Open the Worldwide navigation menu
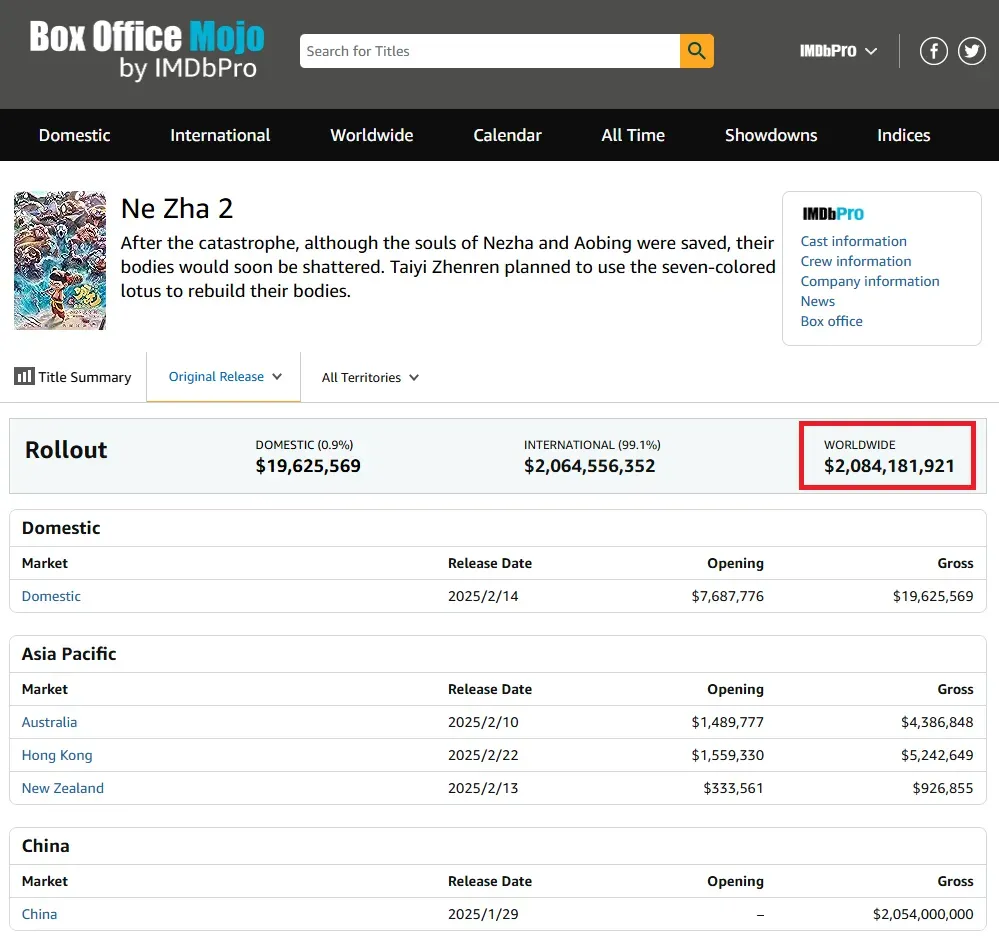 (x=372, y=135)
